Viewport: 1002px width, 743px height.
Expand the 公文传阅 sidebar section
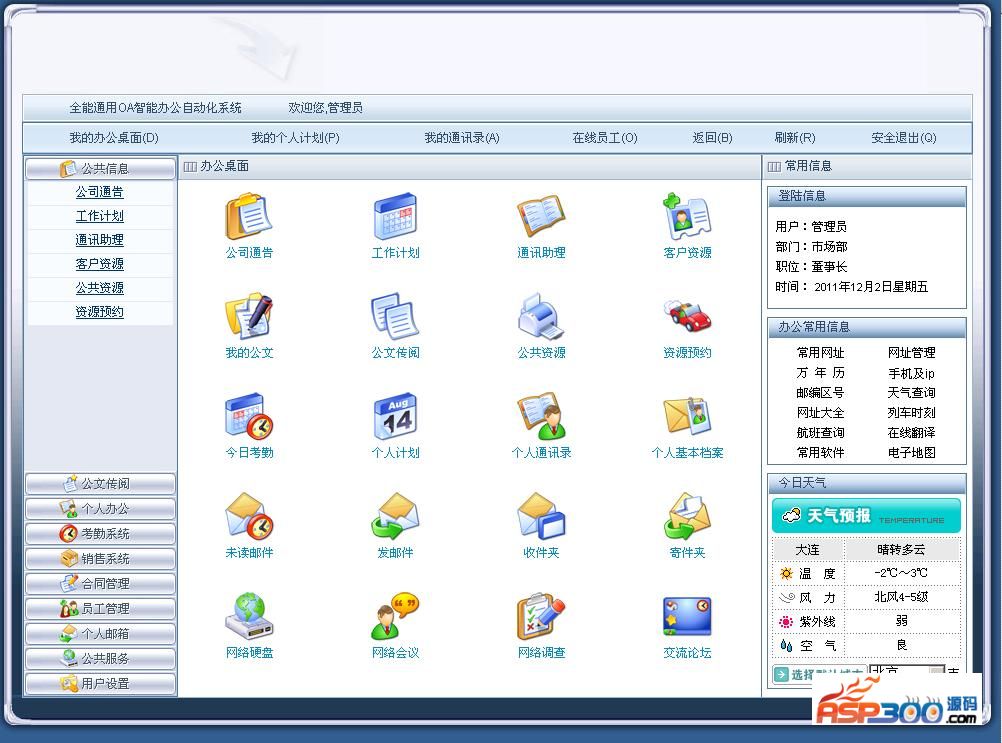(x=100, y=484)
